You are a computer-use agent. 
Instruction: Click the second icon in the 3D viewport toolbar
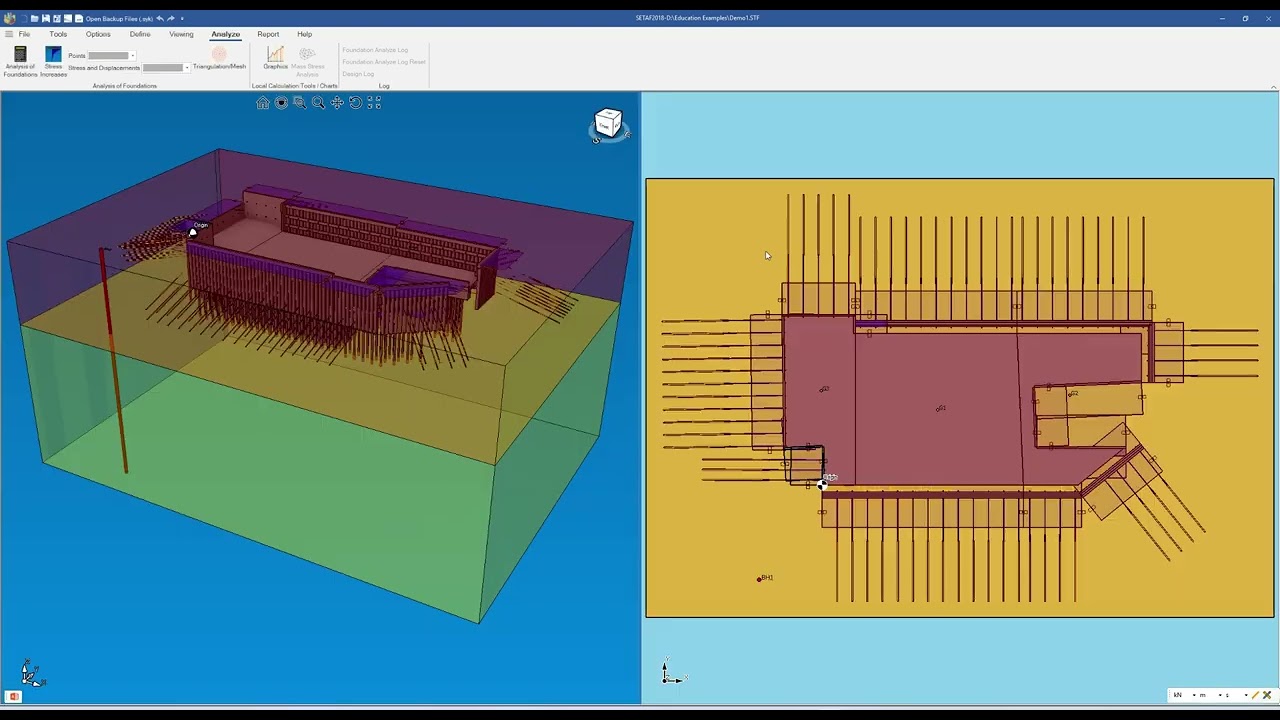[x=281, y=103]
